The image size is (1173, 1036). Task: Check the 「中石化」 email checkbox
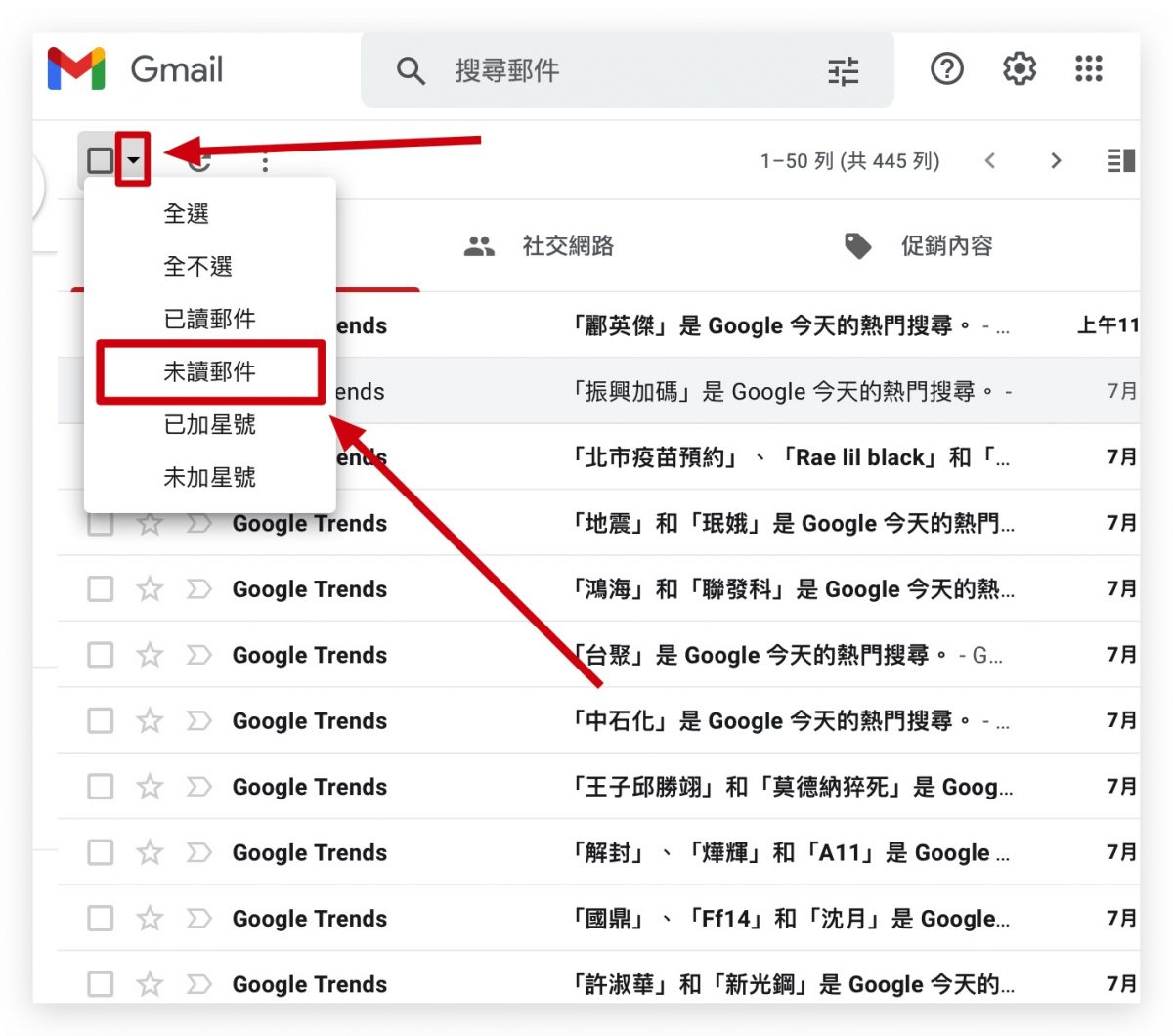pyautogui.click(x=100, y=721)
